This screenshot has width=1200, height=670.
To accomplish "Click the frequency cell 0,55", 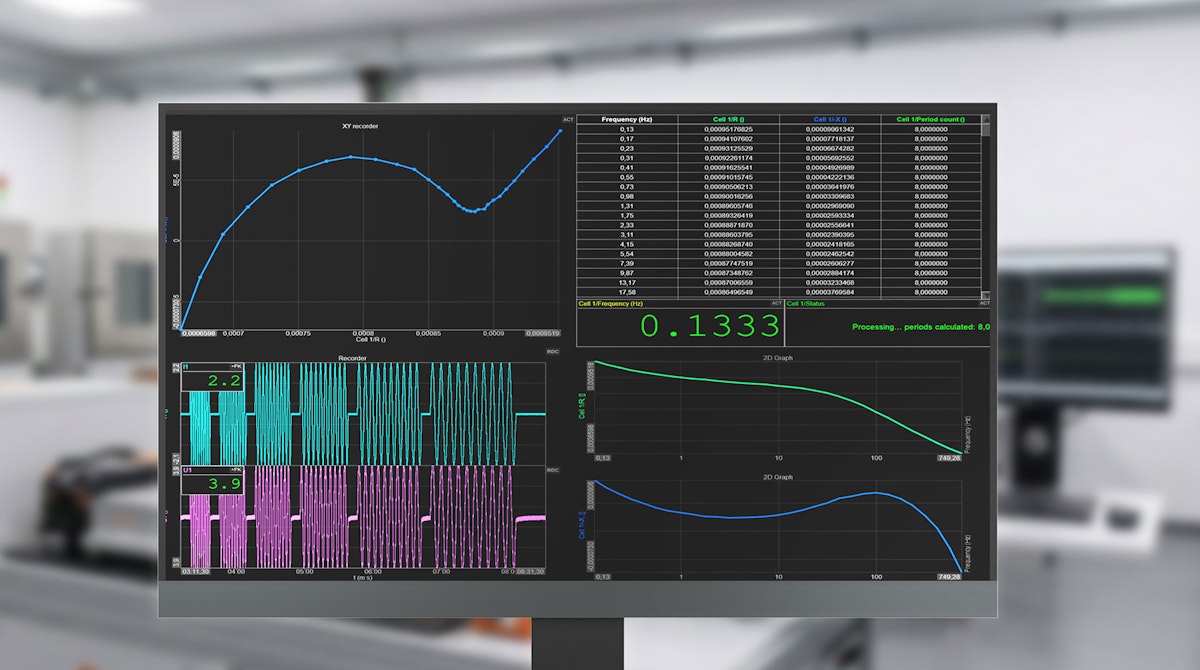I will [x=627, y=177].
